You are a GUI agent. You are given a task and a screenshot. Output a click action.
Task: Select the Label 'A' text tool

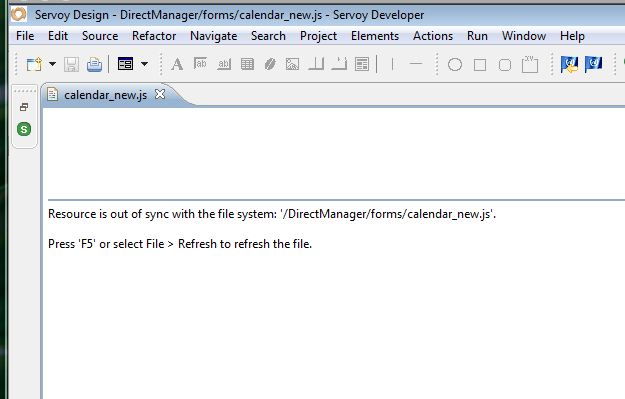pyautogui.click(x=177, y=64)
